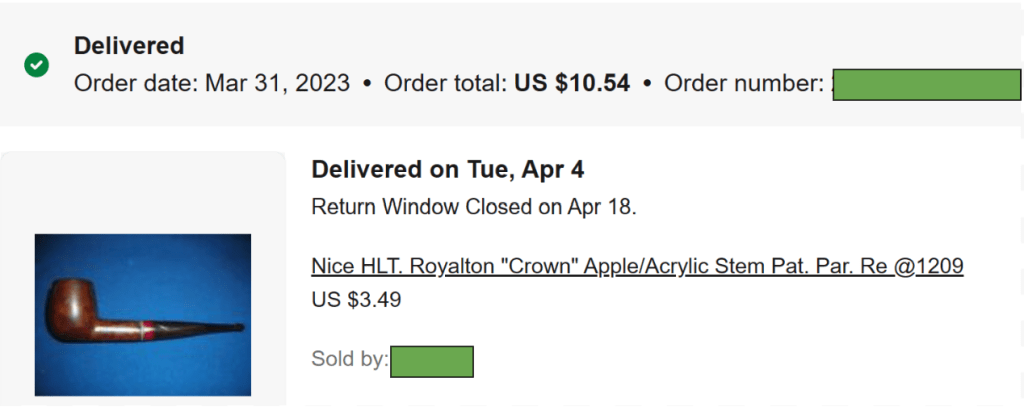This screenshot has height=407, width=1024.
Task: Open the Royalton Crown Apple pipe listing link
Action: click(637, 266)
